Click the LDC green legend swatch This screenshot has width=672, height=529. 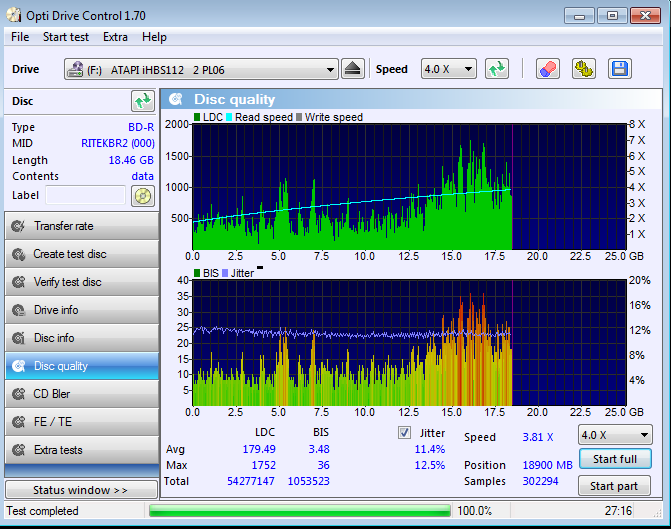click(x=197, y=117)
